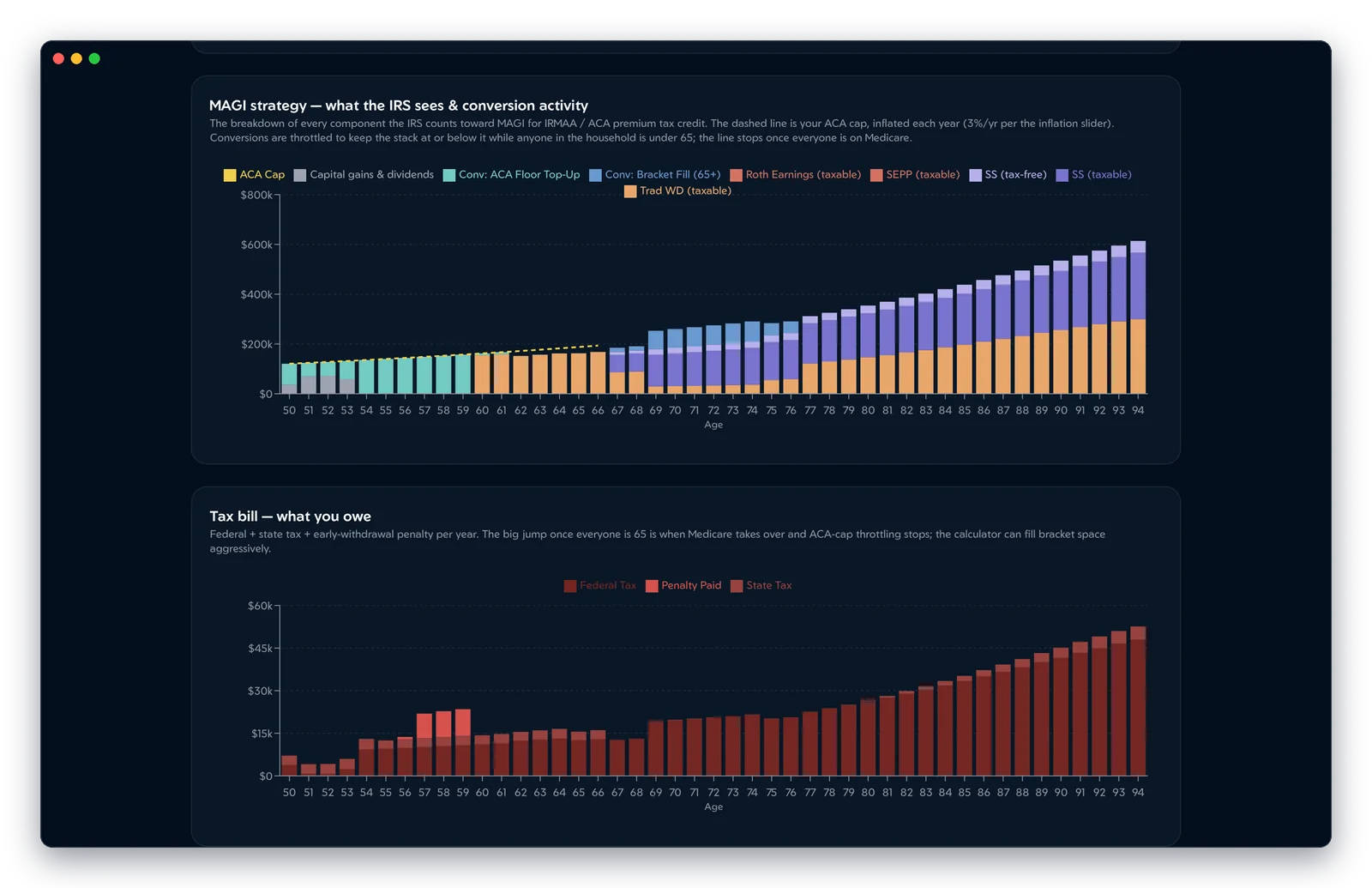The height and width of the screenshot is (888, 1372).
Task: Show the Federal Tax series in legend
Action: (x=600, y=586)
